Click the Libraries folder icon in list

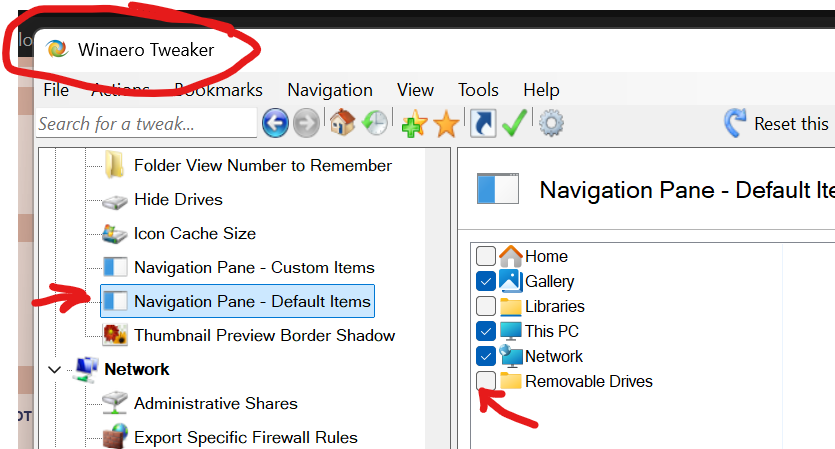pyautogui.click(x=511, y=307)
